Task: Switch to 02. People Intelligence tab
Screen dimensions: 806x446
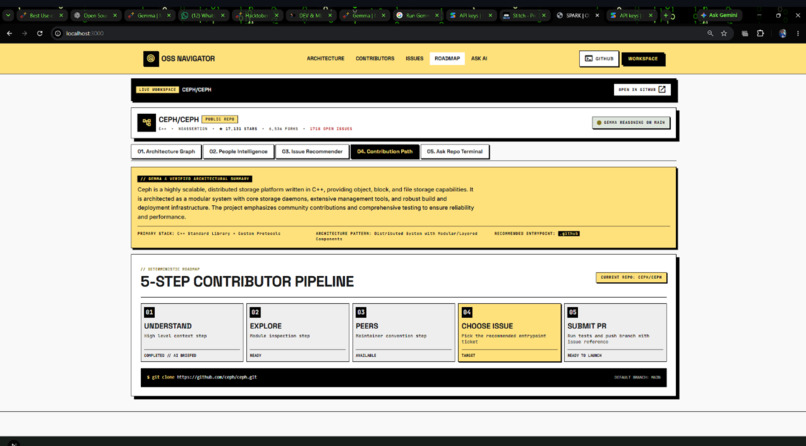Action: pos(239,152)
